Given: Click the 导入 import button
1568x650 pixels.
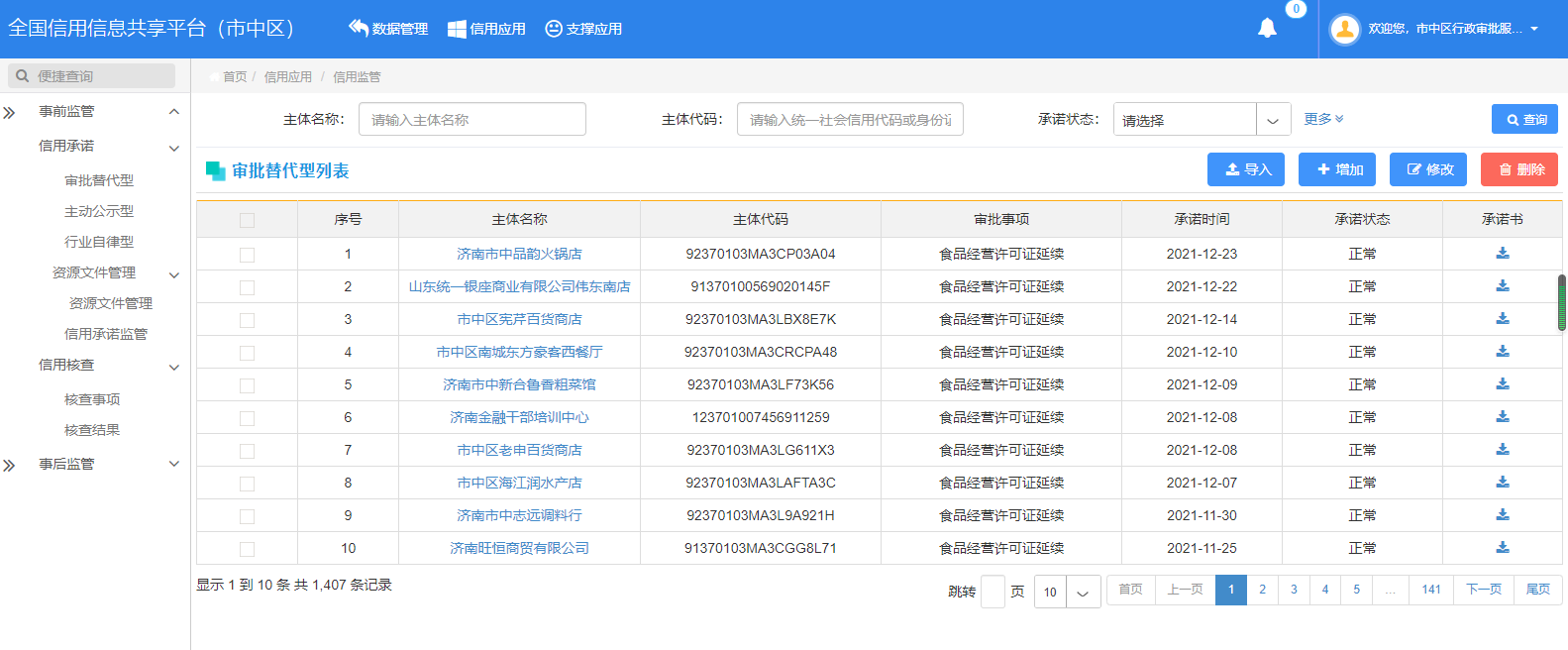Looking at the screenshot, I should (1246, 169).
